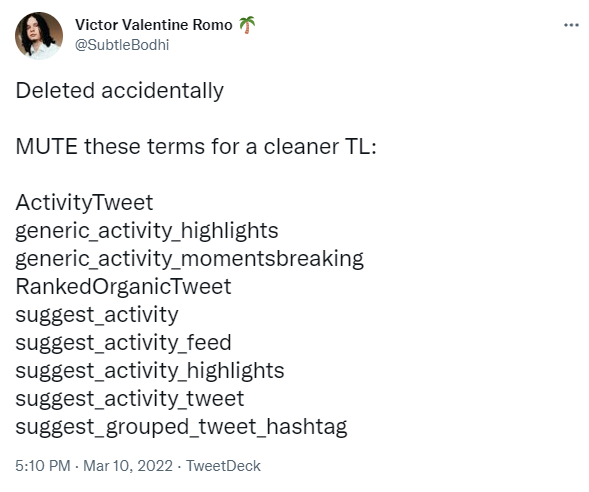Click the term generic_activity_highlights
The width and height of the screenshot is (589, 492).
[x=147, y=231]
